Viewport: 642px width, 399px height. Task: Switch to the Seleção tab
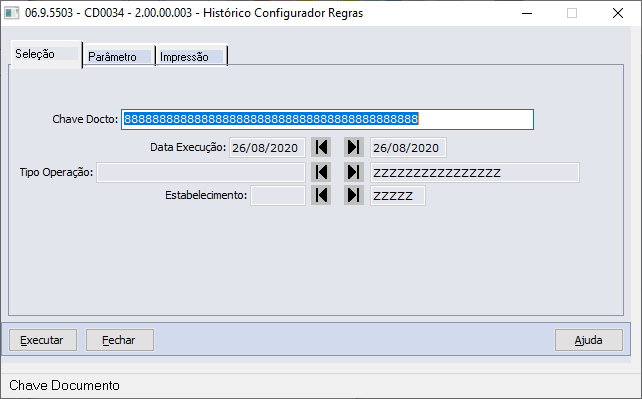point(46,54)
